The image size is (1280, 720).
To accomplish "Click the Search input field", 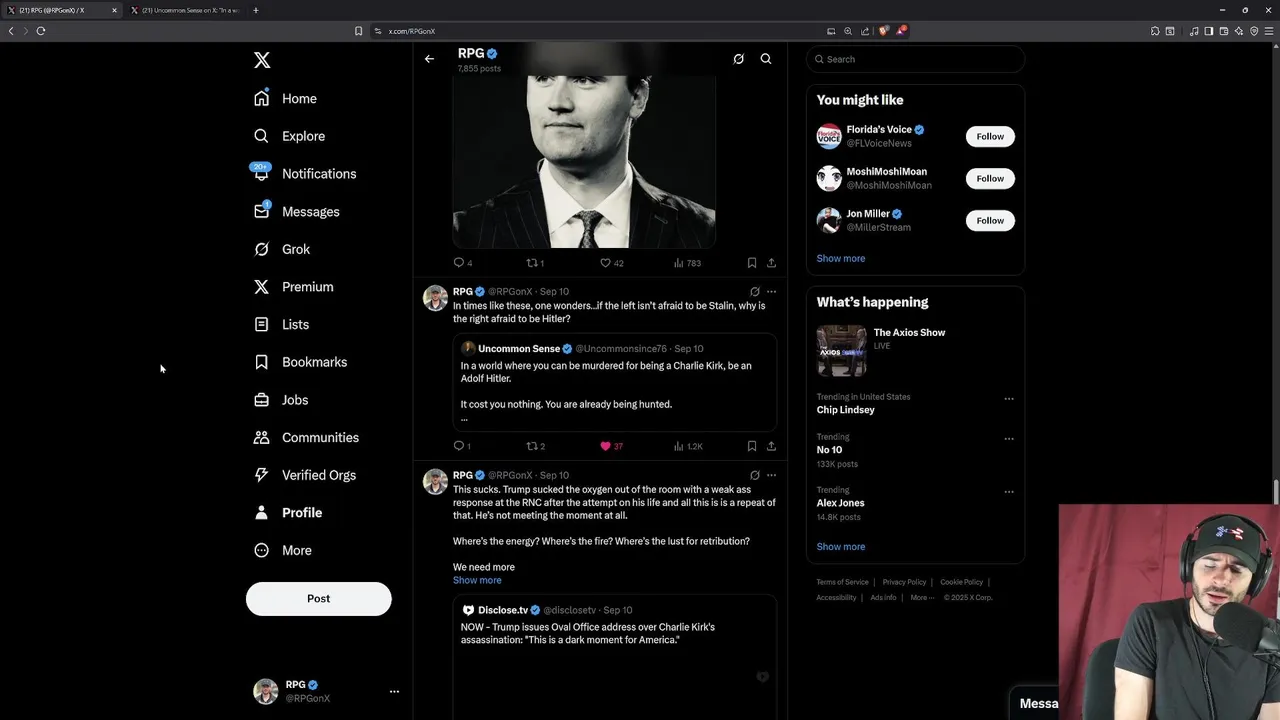I will coord(915,59).
